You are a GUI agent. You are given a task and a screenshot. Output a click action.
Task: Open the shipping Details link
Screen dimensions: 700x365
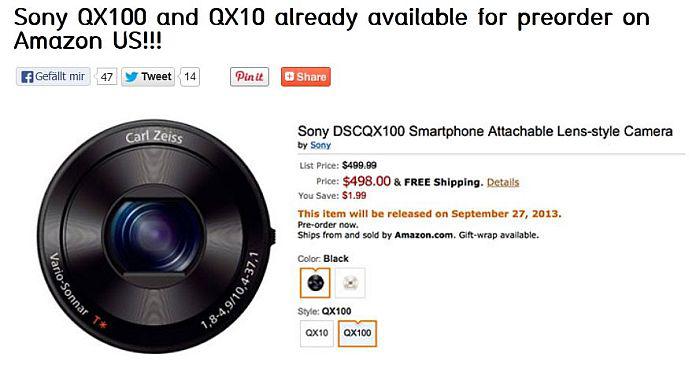tap(503, 182)
